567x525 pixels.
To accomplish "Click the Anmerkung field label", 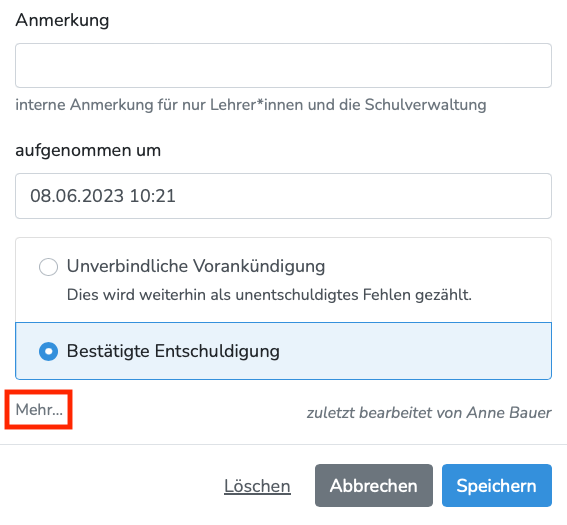I will coord(62,20).
